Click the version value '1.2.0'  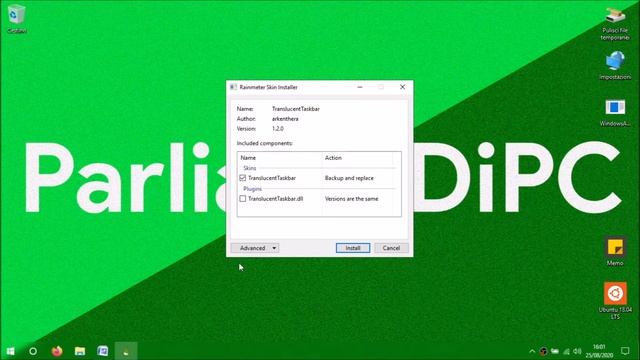pos(278,129)
